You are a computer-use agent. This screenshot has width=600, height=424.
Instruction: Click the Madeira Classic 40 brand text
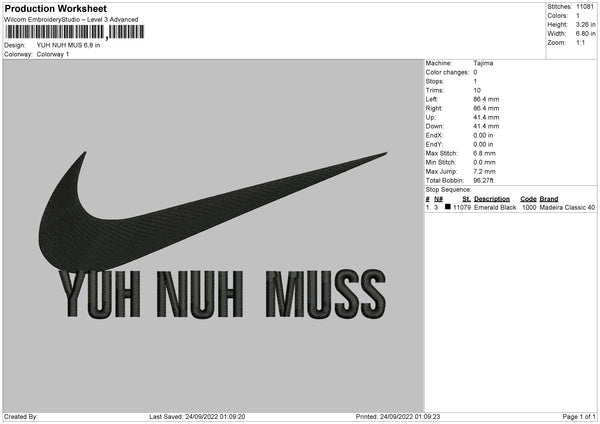[x=567, y=207]
